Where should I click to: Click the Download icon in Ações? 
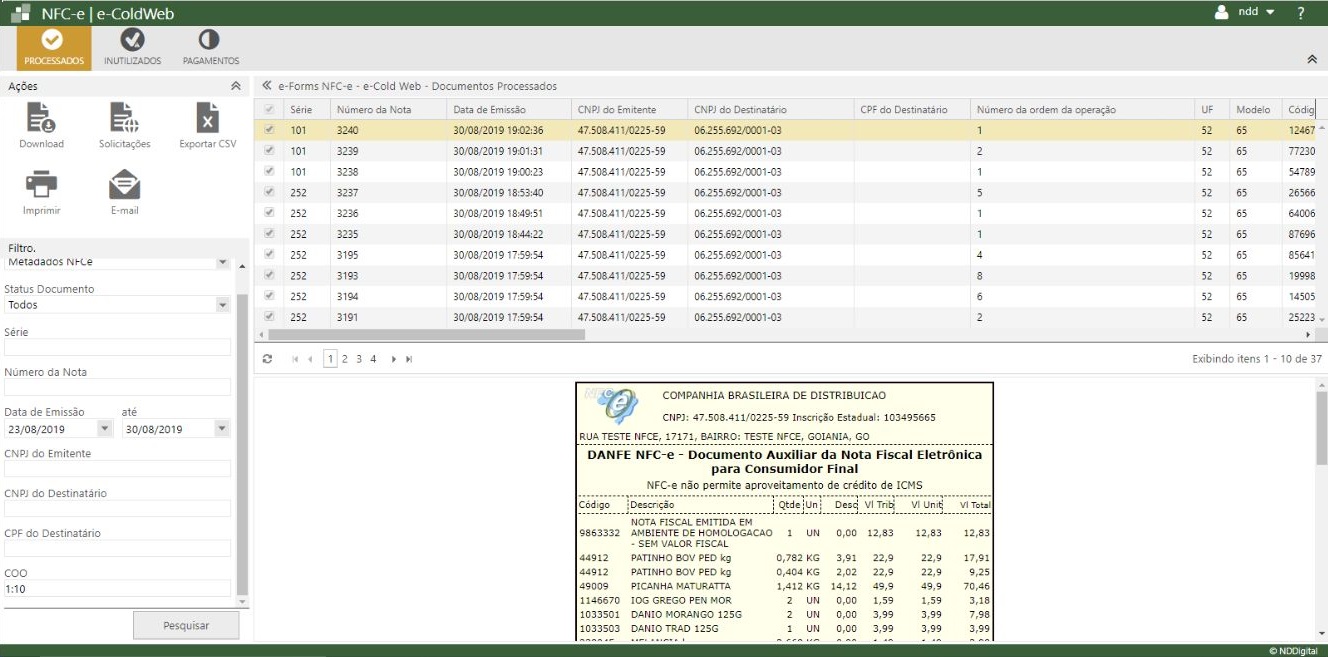pyautogui.click(x=41, y=119)
